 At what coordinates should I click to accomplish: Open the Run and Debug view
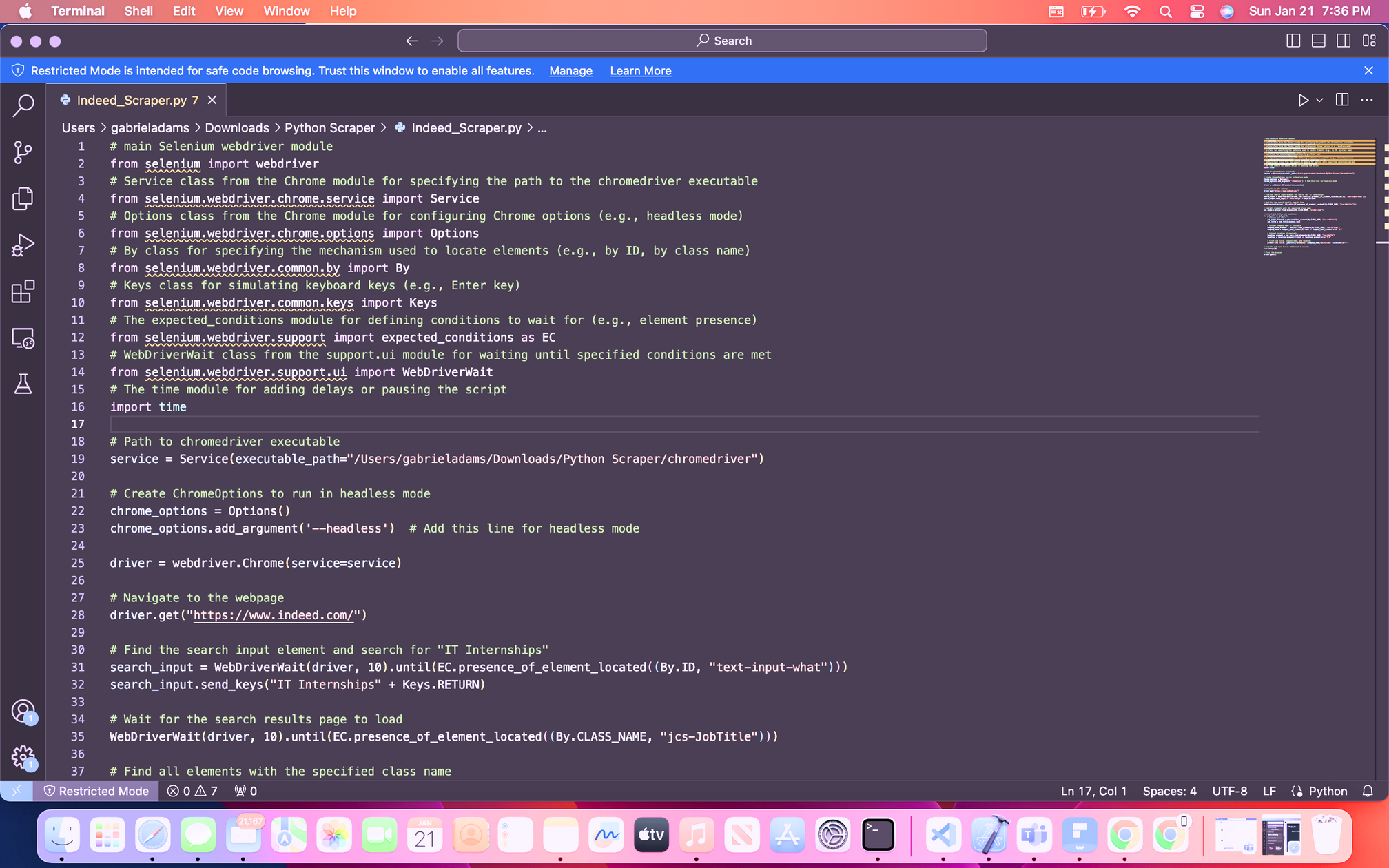23,245
